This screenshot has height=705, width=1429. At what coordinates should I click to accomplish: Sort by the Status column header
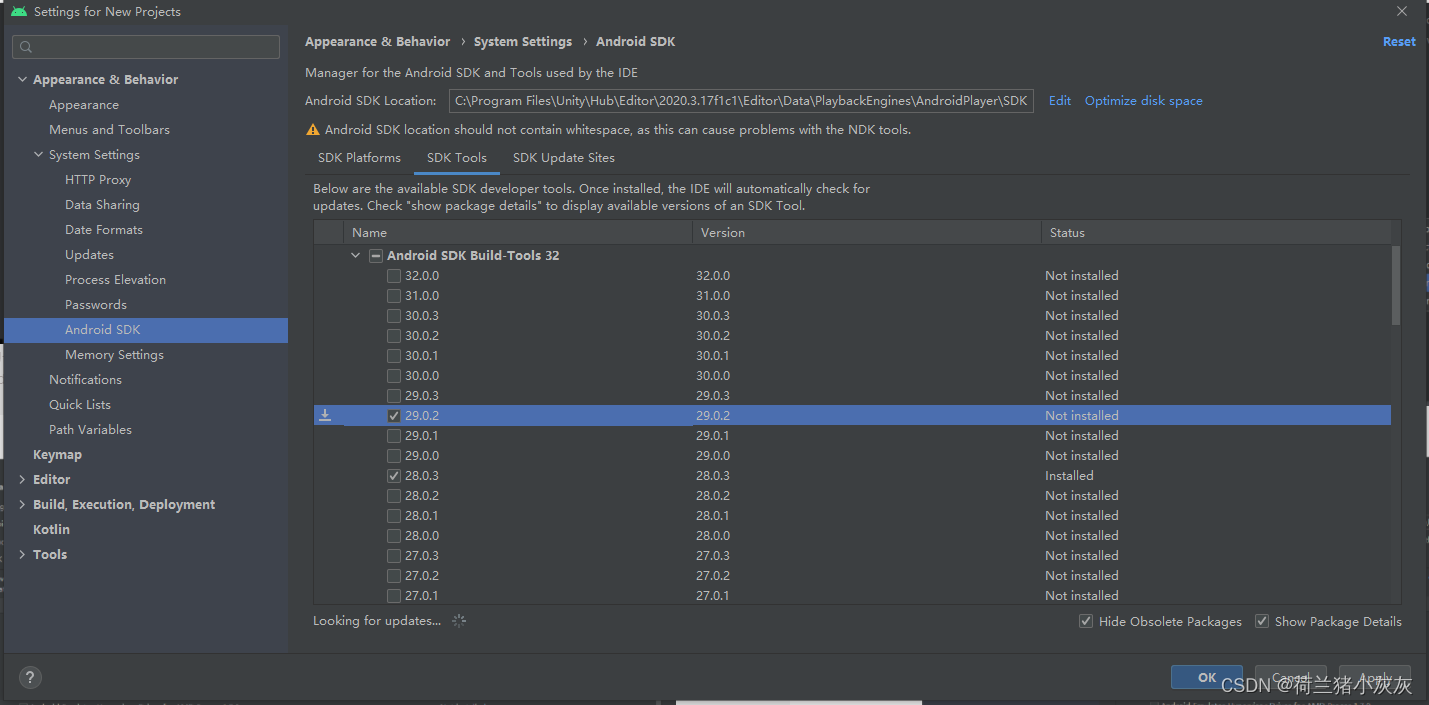coord(1216,232)
